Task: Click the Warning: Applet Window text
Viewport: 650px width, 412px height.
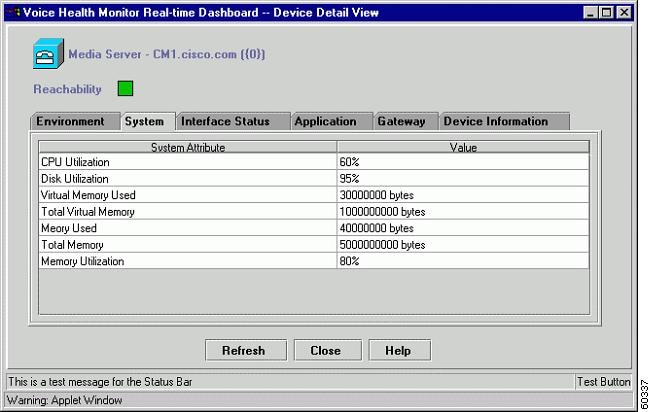Action: (x=65, y=400)
